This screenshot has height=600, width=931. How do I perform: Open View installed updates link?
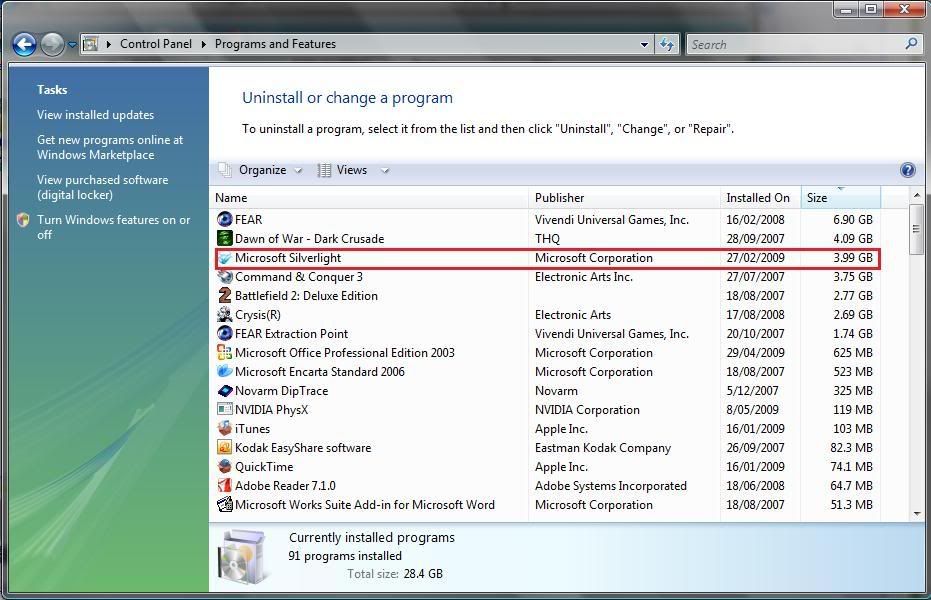point(95,115)
